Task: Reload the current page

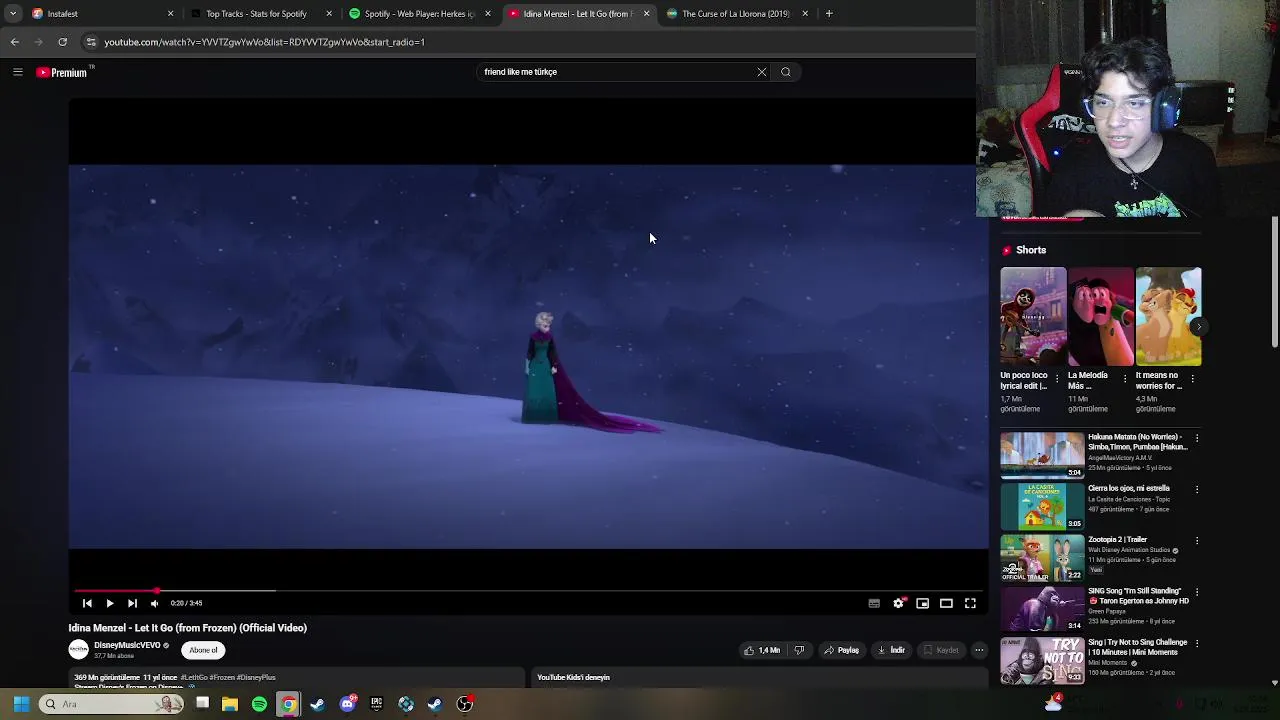Action: 62,42
